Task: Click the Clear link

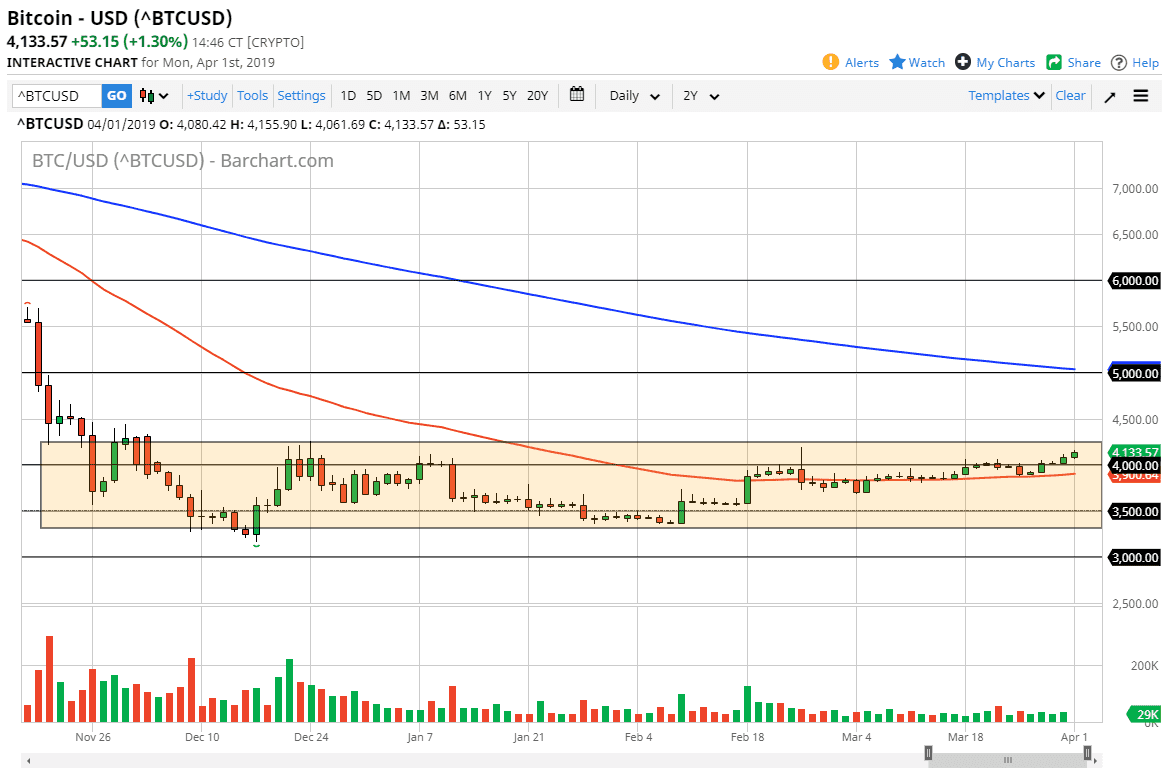Action: pyautogui.click(x=1070, y=95)
